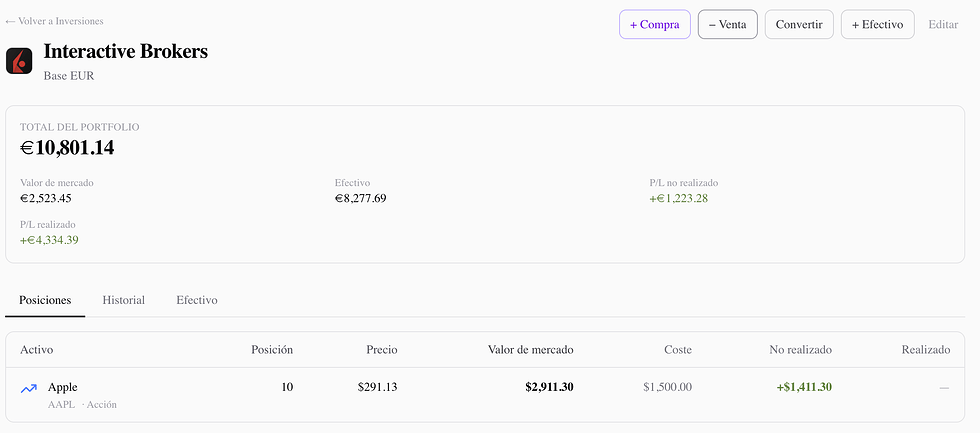Click the unrealized gain +$1,411.30

point(804,387)
